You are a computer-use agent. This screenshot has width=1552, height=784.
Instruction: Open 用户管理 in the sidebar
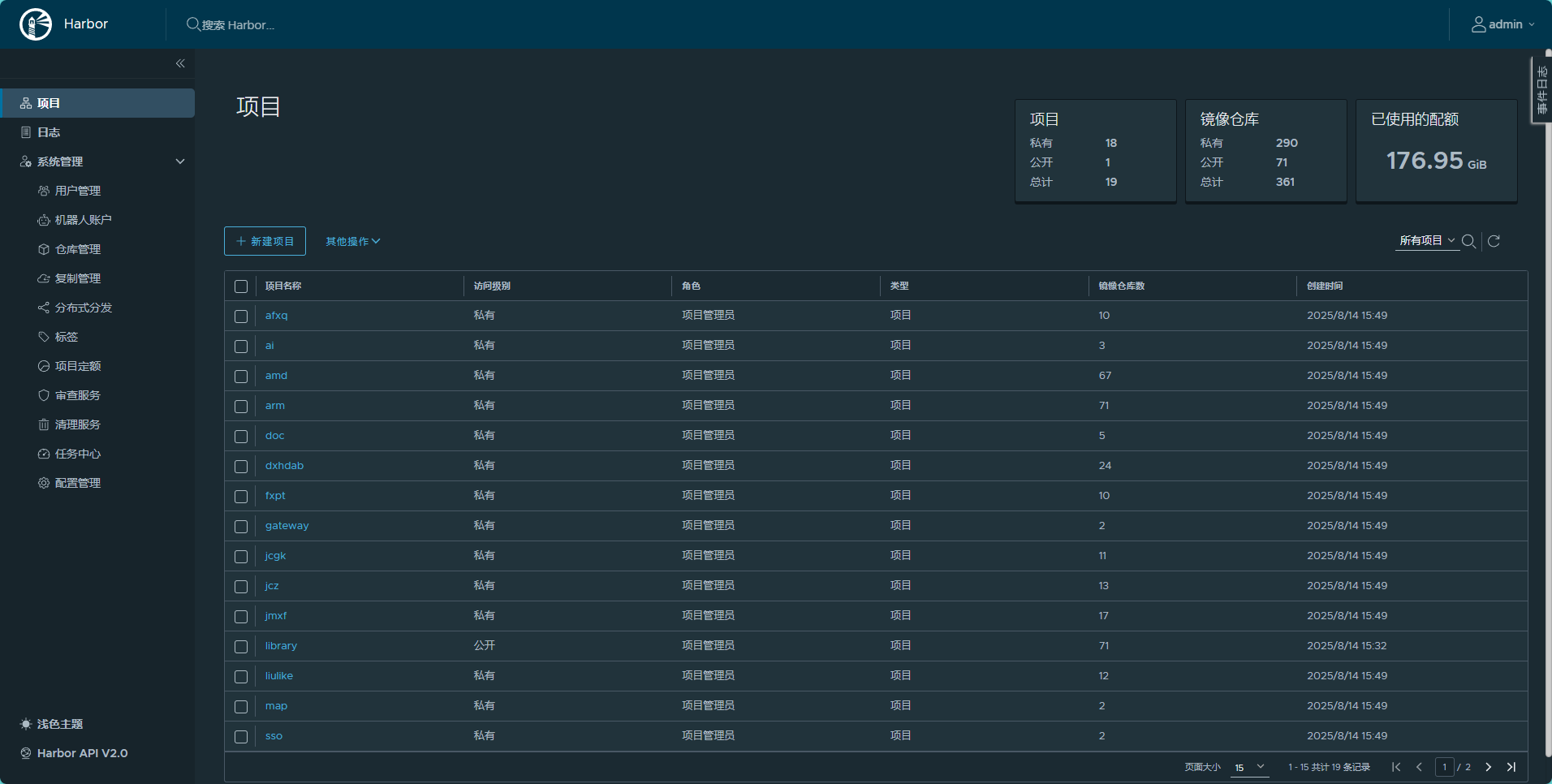[77, 191]
